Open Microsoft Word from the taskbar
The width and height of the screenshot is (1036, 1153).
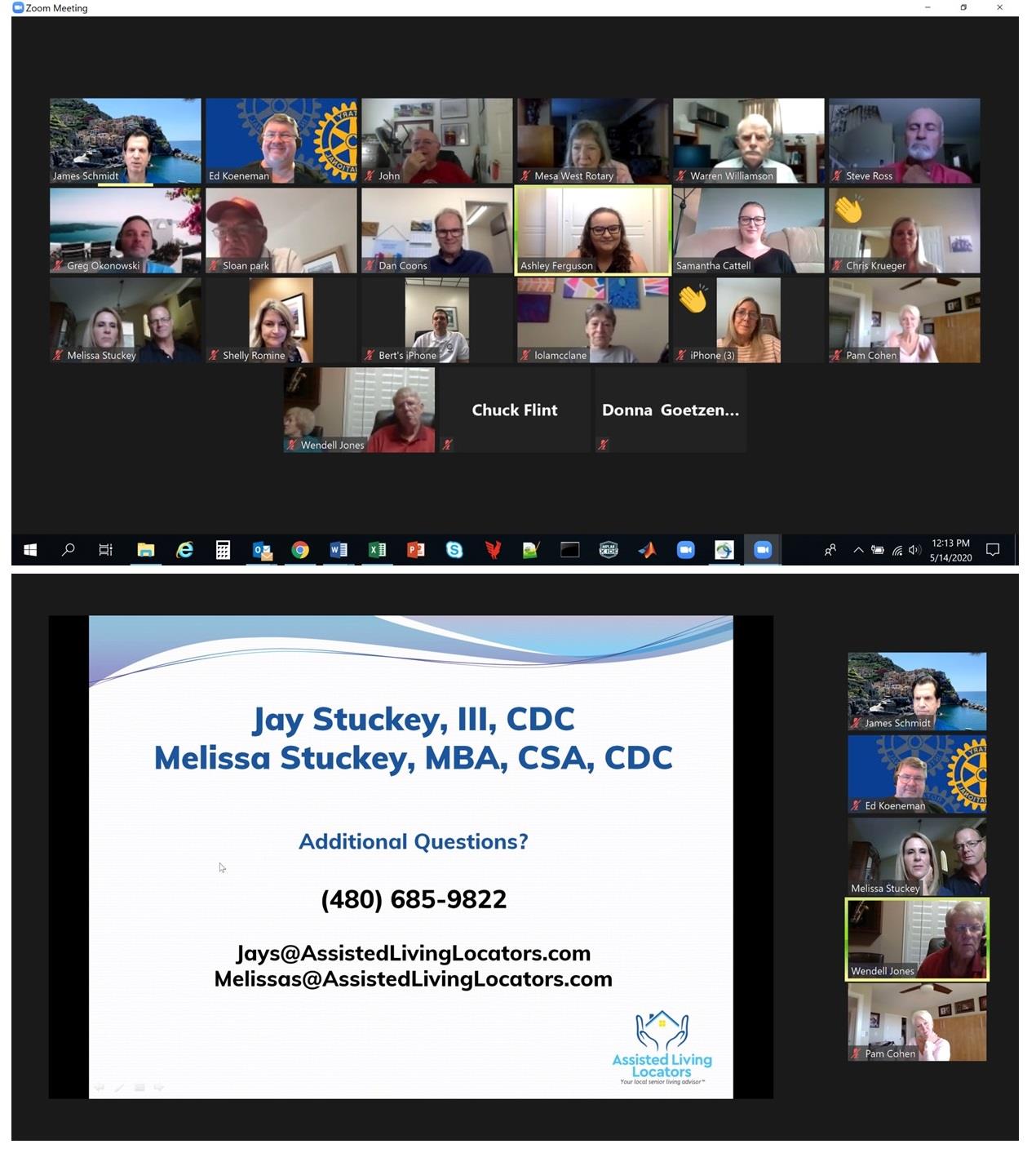[x=339, y=550]
